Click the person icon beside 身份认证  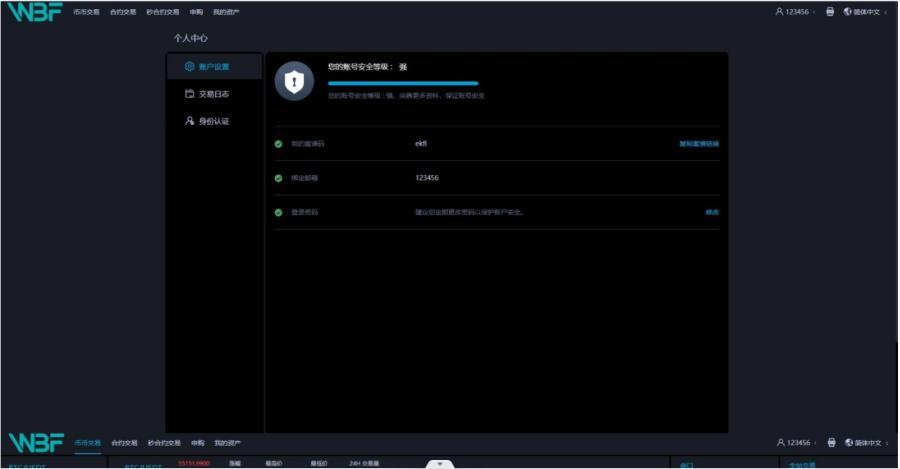189,121
